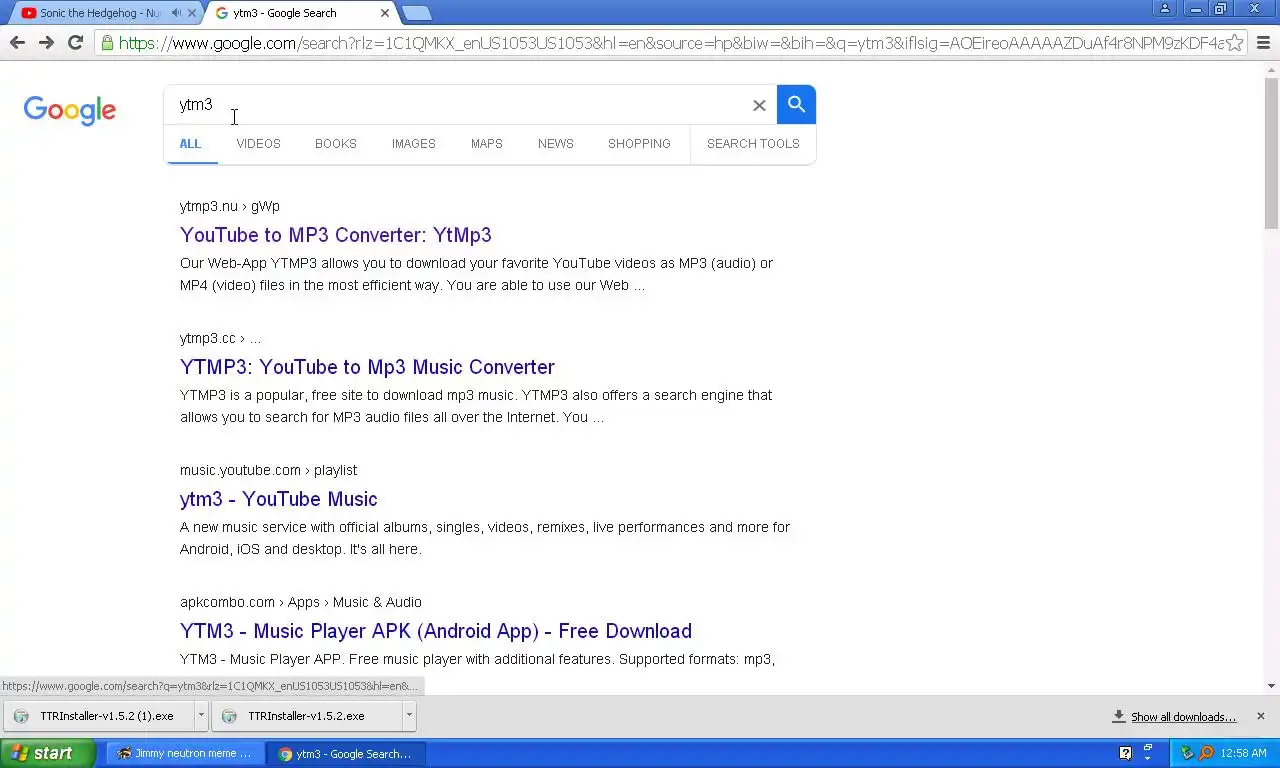Open the YTM3 - Music Player APK result
This screenshot has height=768, width=1280.
click(x=436, y=631)
